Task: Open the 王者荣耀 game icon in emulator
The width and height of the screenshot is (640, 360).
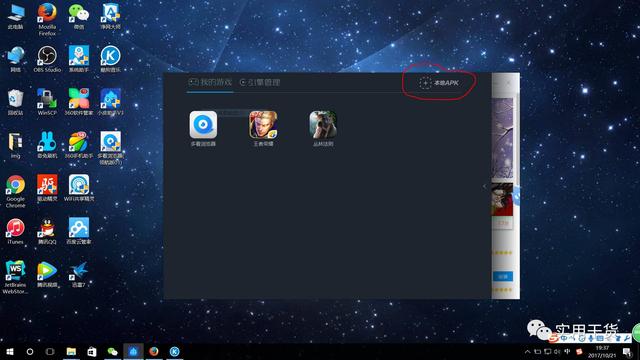Action: coord(263,124)
